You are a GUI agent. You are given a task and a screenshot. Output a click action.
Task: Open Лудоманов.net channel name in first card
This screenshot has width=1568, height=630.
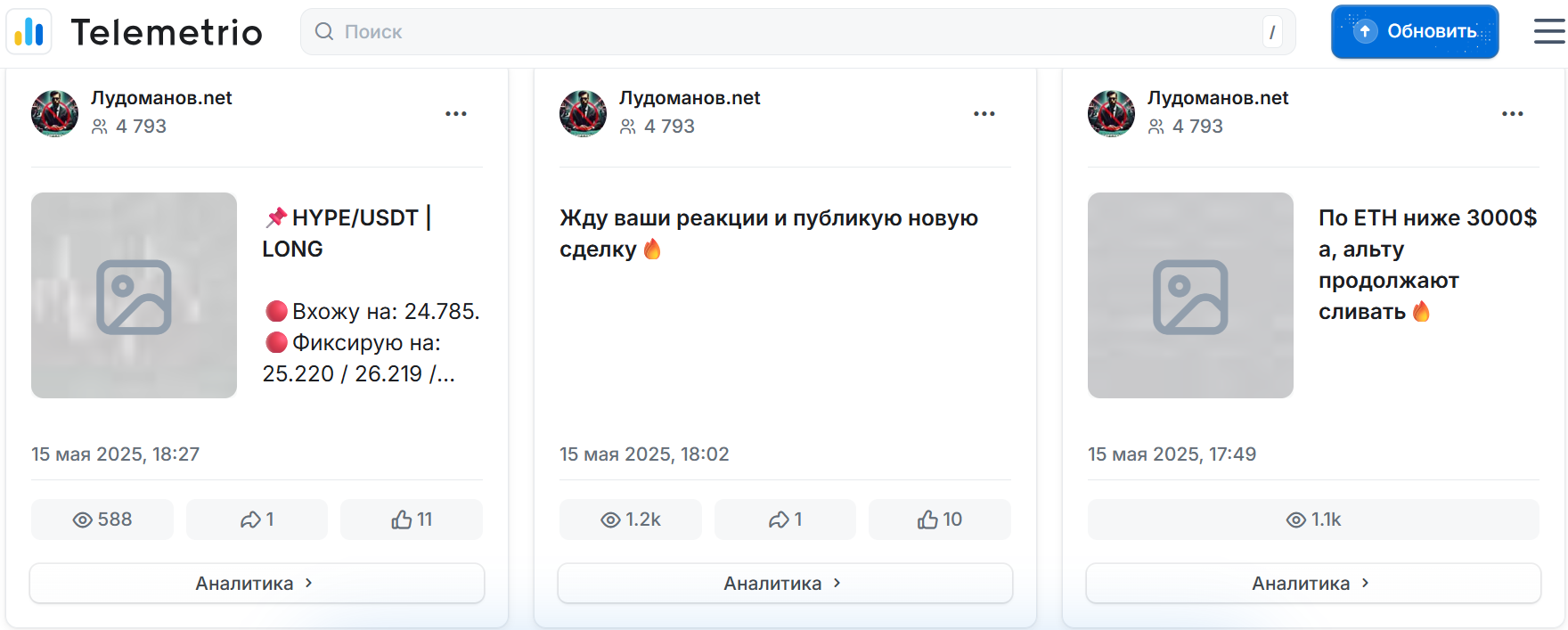(161, 98)
